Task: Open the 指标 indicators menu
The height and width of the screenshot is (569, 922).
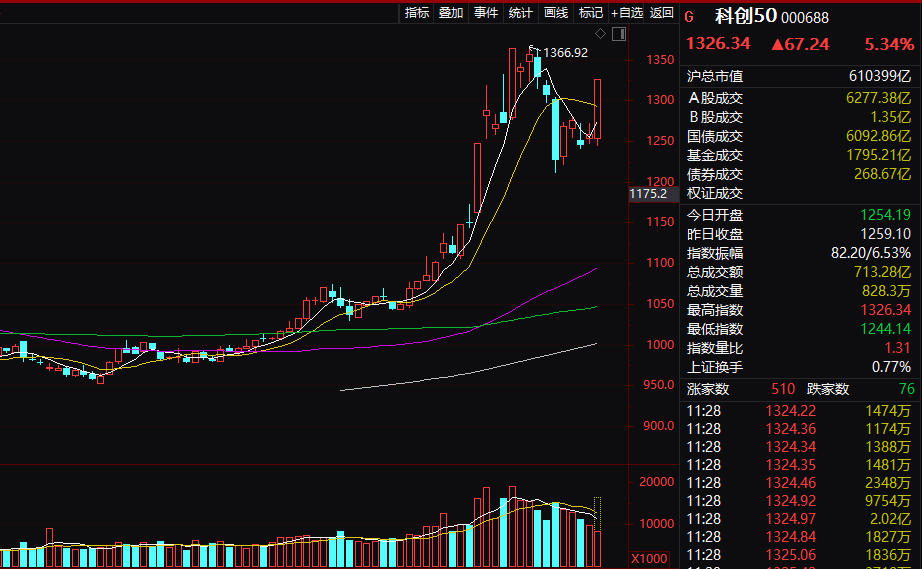Action: (x=417, y=13)
